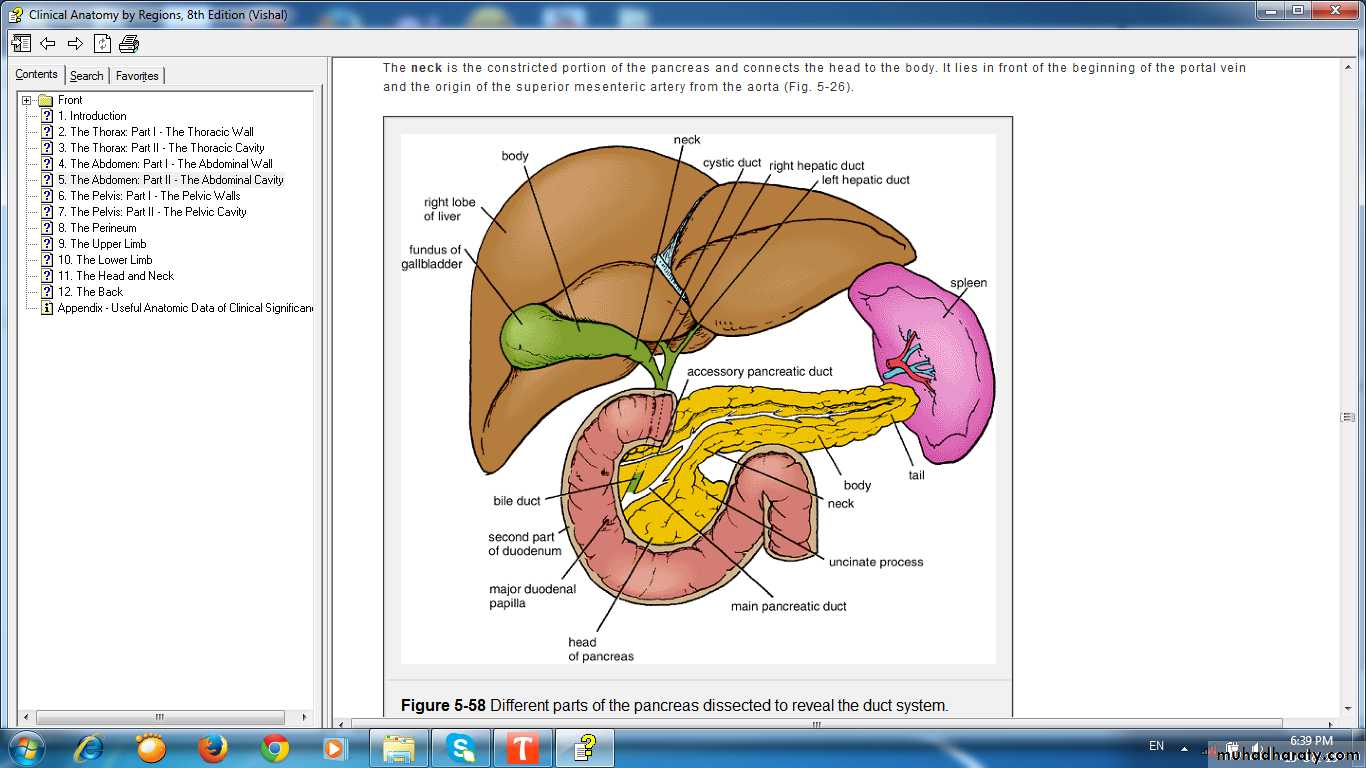The height and width of the screenshot is (768, 1366).
Task: Go back using the left arrow icon
Action: coord(48,43)
